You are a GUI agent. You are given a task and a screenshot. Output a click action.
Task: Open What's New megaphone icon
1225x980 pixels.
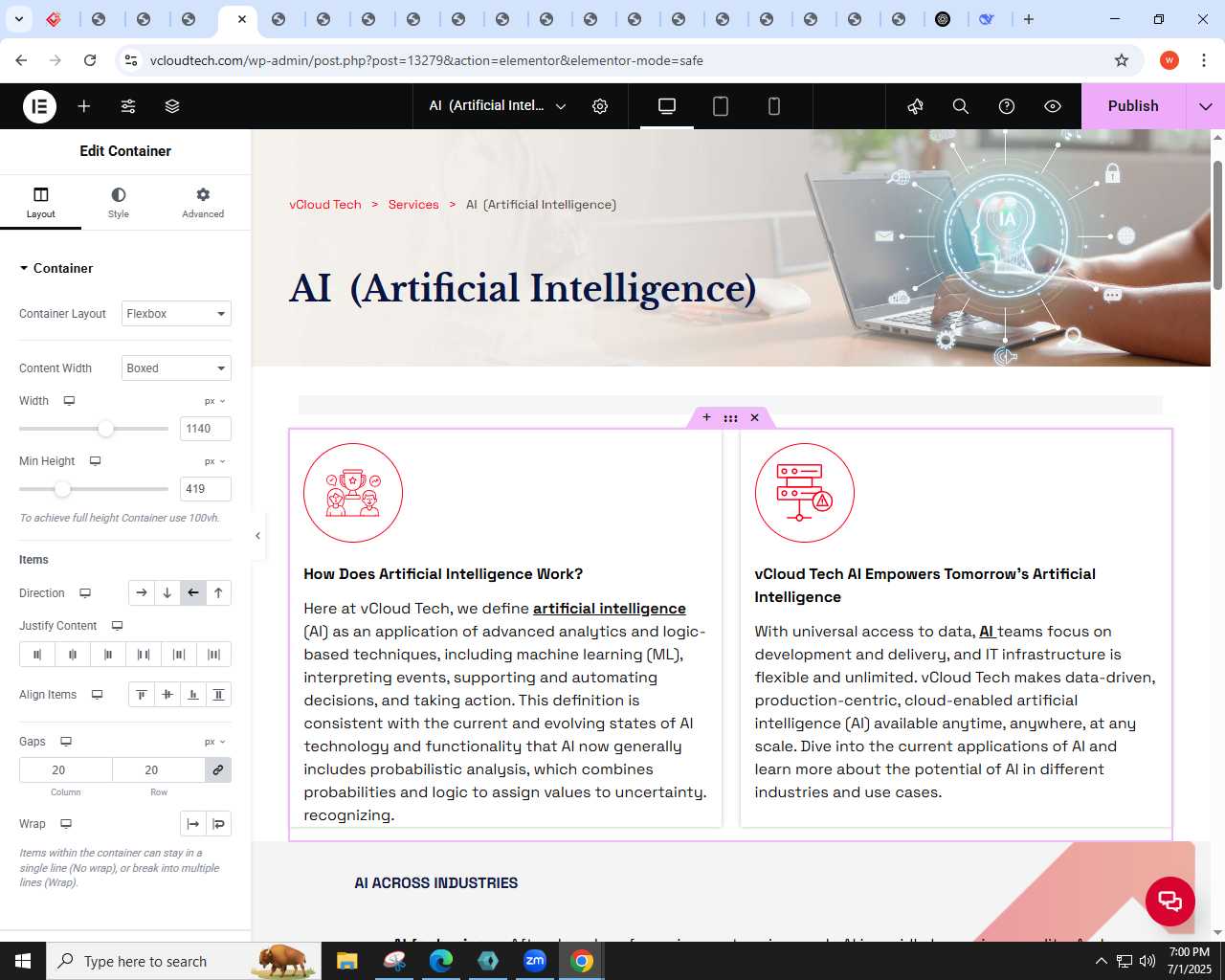[916, 106]
